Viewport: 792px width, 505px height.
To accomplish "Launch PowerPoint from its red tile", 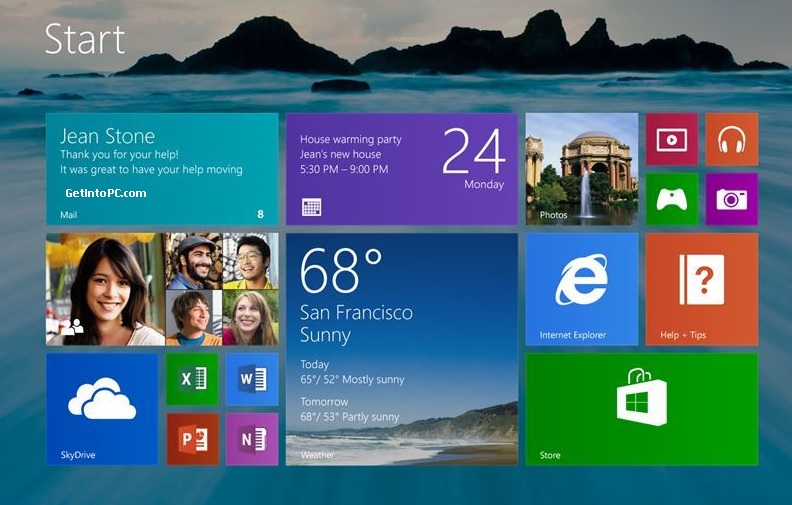I will click(x=192, y=439).
